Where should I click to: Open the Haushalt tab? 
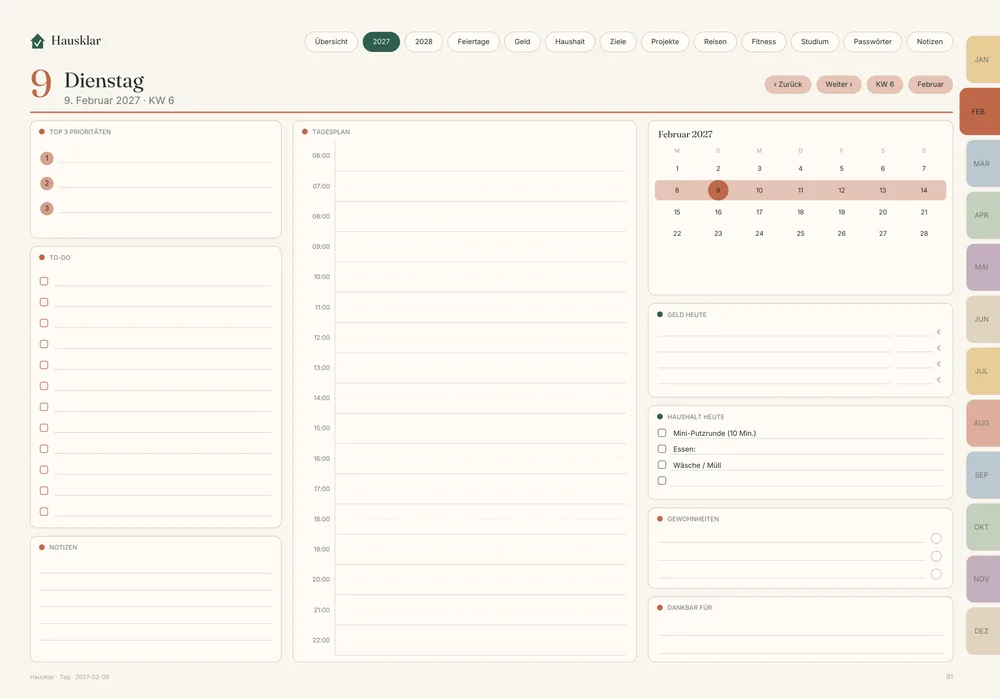(570, 42)
